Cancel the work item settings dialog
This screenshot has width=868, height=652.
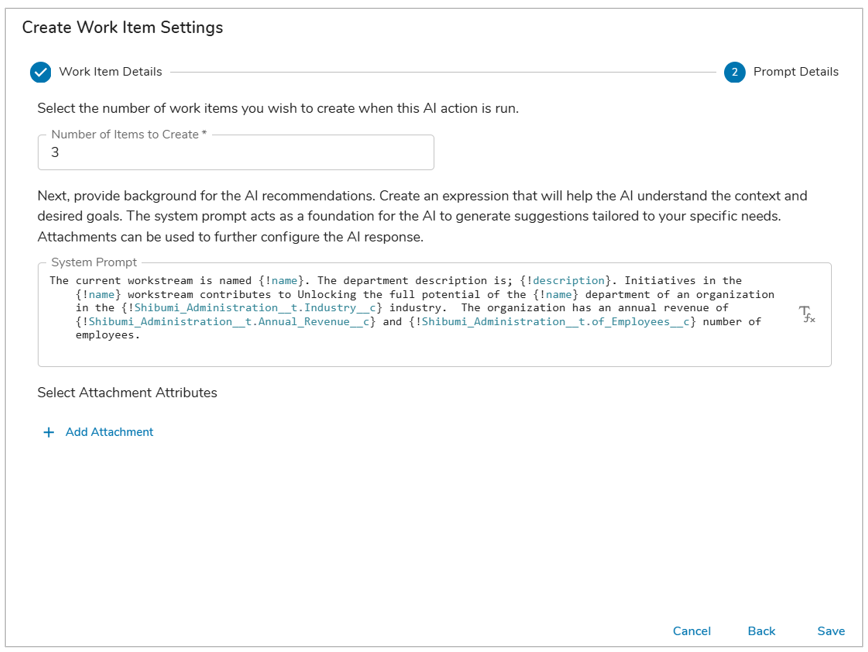click(691, 631)
